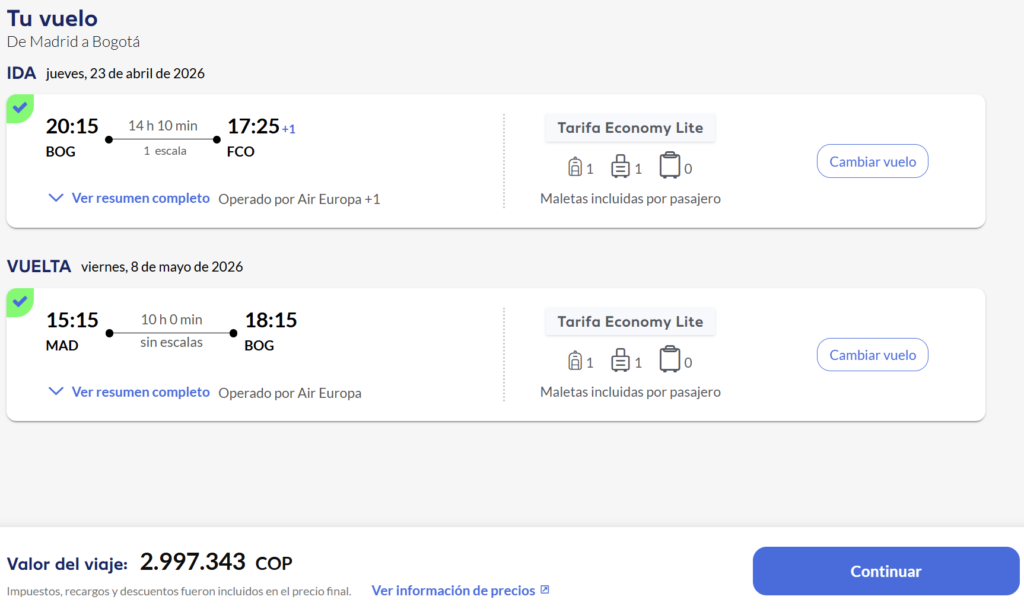Open the 'Ver información de precios' link
The height and width of the screenshot is (609, 1024).
coord(453,590)
